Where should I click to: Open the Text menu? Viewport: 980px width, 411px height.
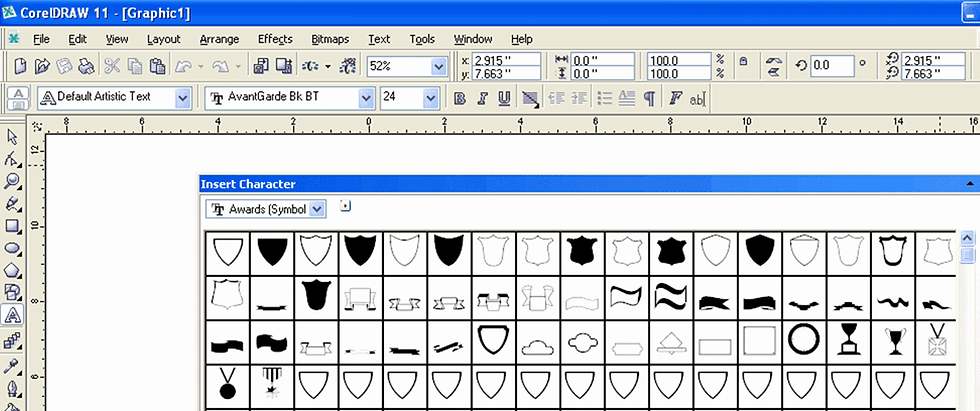tap(379, 39)
